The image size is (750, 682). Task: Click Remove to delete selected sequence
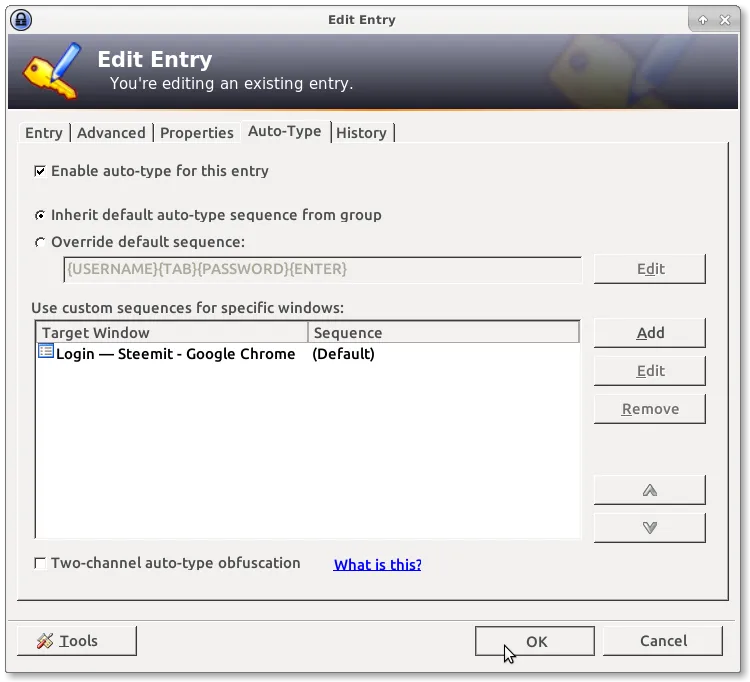[649, 409]
